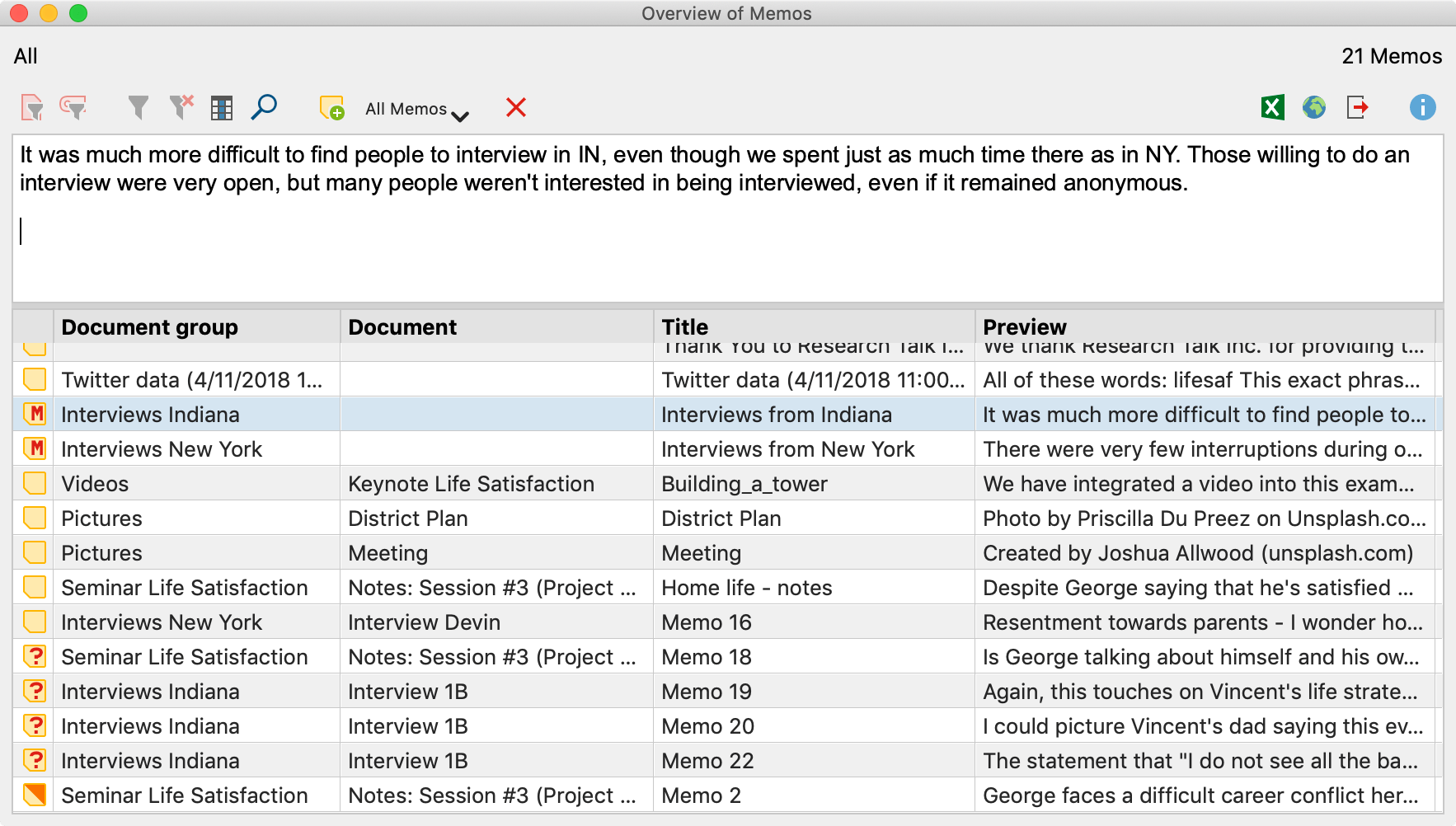
Task: Click preview starting "Despite George saying"
Action: pos(1205,588)
